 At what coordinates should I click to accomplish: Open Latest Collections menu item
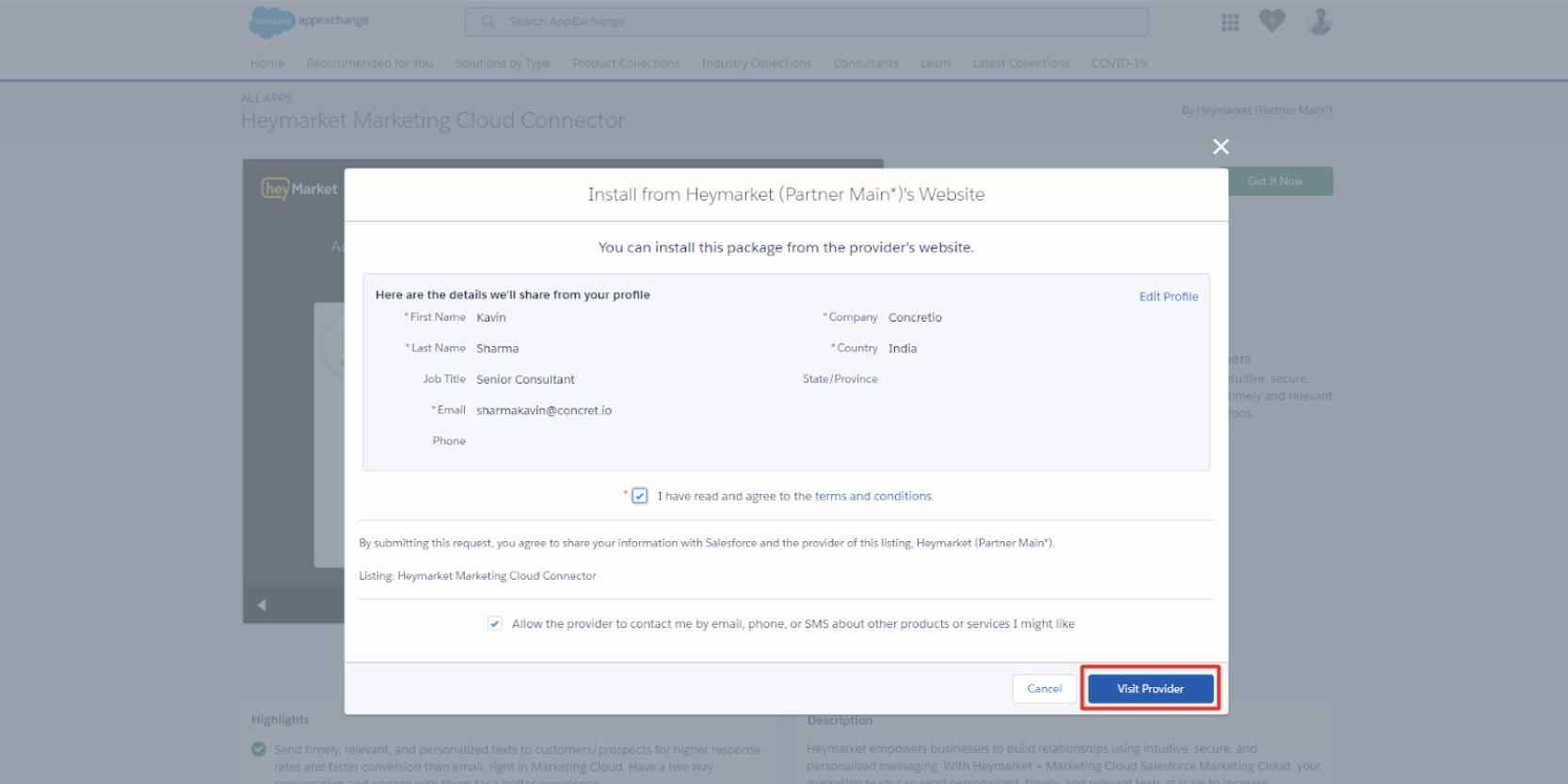pyautogui.click(x=1021, y=63)
